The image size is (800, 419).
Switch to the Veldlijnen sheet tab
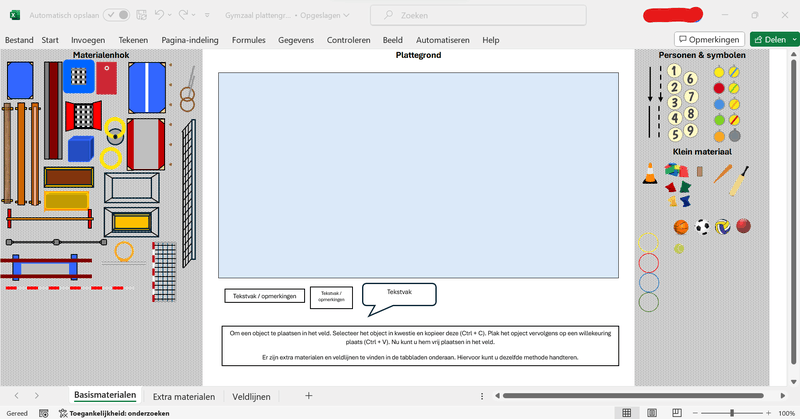[x=251, y=397]
